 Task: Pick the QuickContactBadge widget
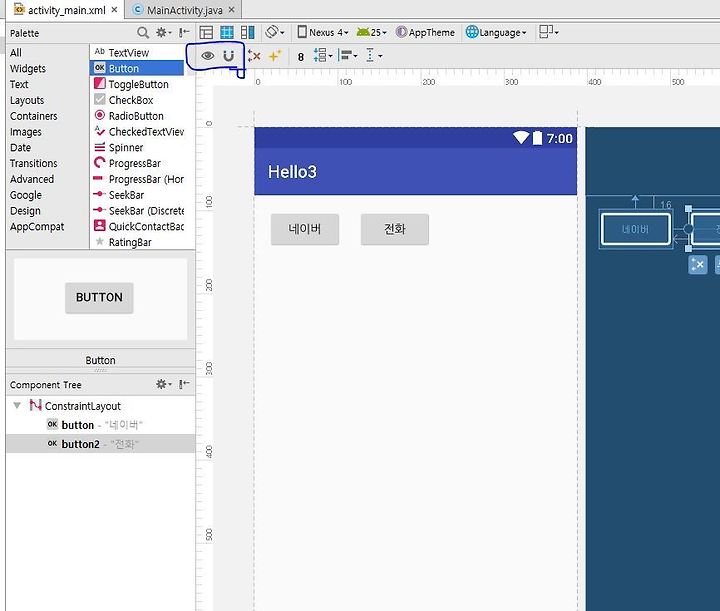(x=137, y=226)
